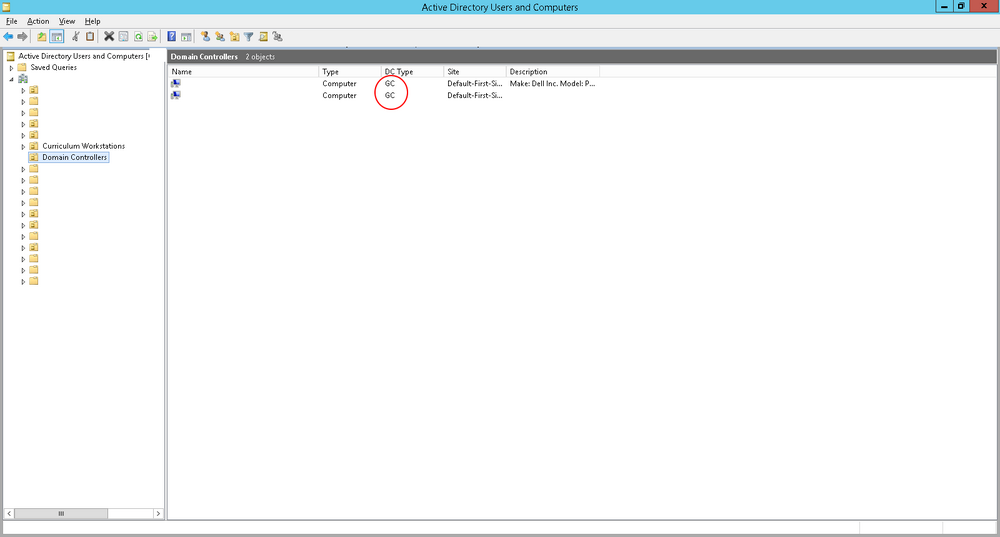Expand Curriculum Workstations tree node
This screenshot has width=1000, height=537.
pos(24,147)
